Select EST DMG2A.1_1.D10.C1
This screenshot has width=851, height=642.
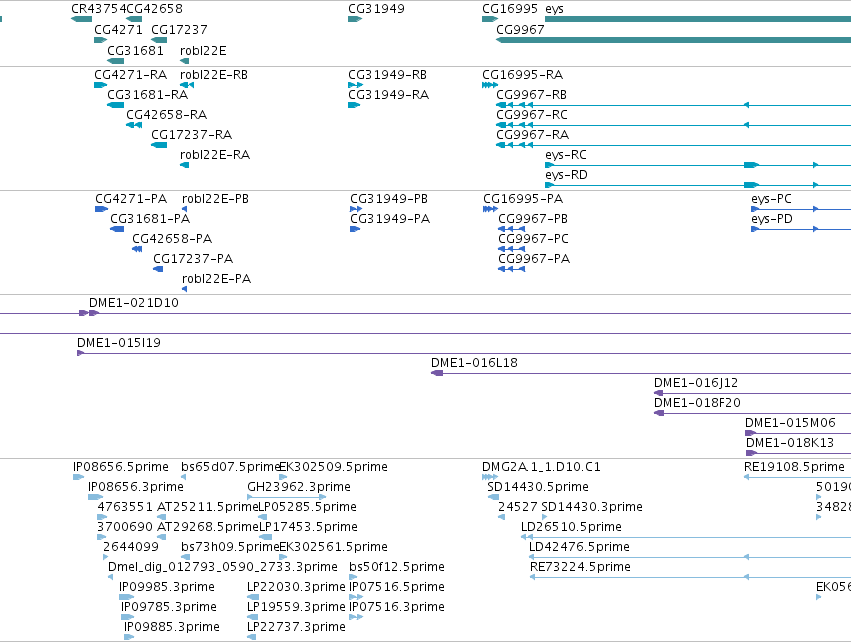point(541,467)
